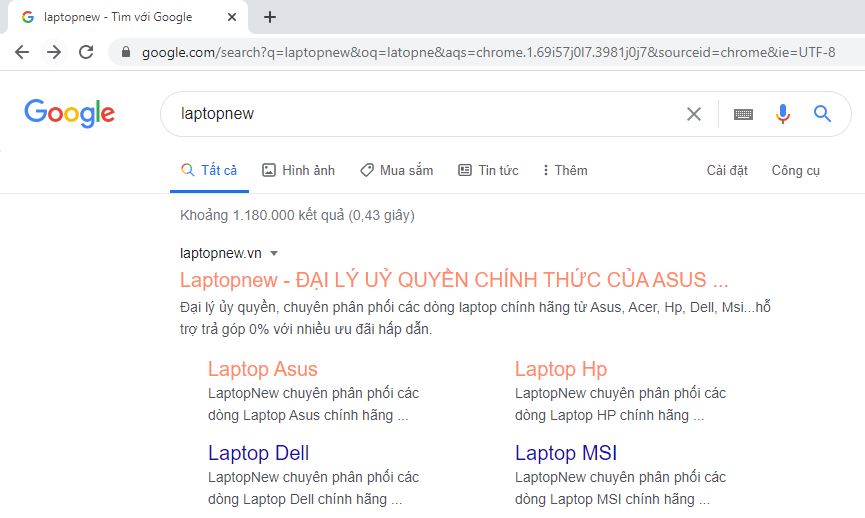Open Cài đặt settings menu
Viewport: 865px width, 518px height.
coord(727,170)
